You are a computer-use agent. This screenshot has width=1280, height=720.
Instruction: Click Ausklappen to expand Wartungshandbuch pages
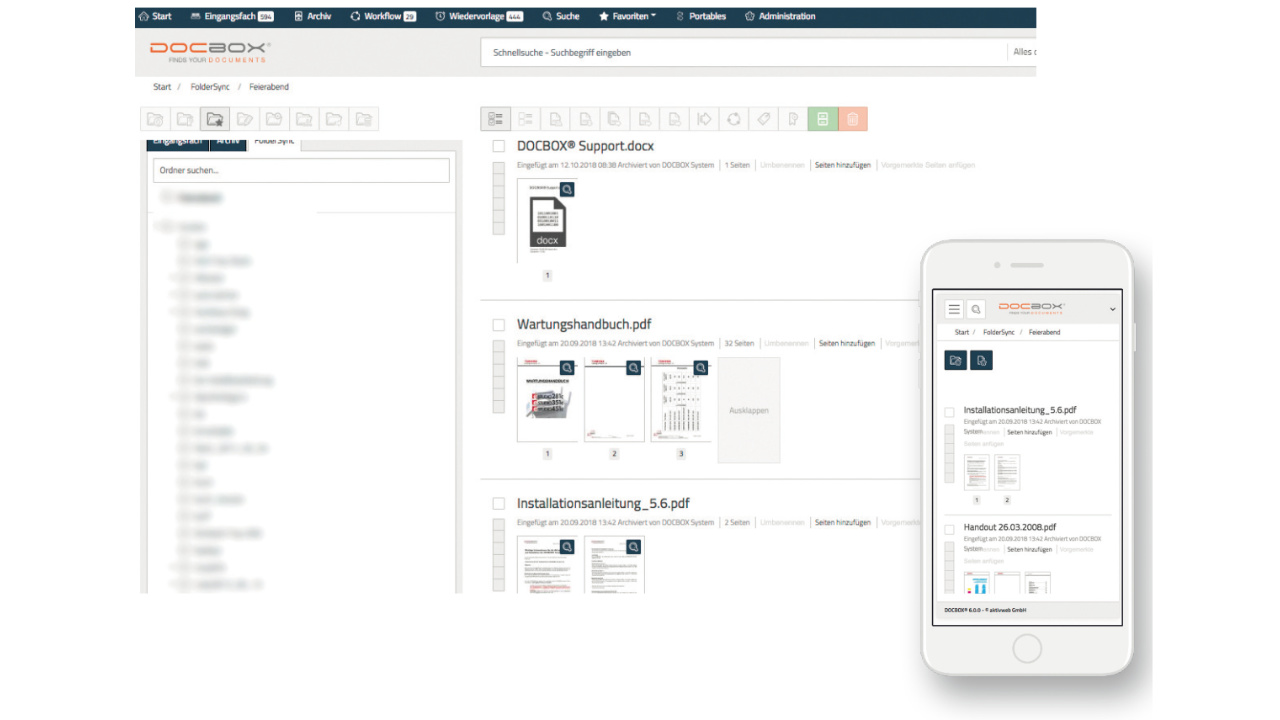pyautogui.click(x=749, y=410)
